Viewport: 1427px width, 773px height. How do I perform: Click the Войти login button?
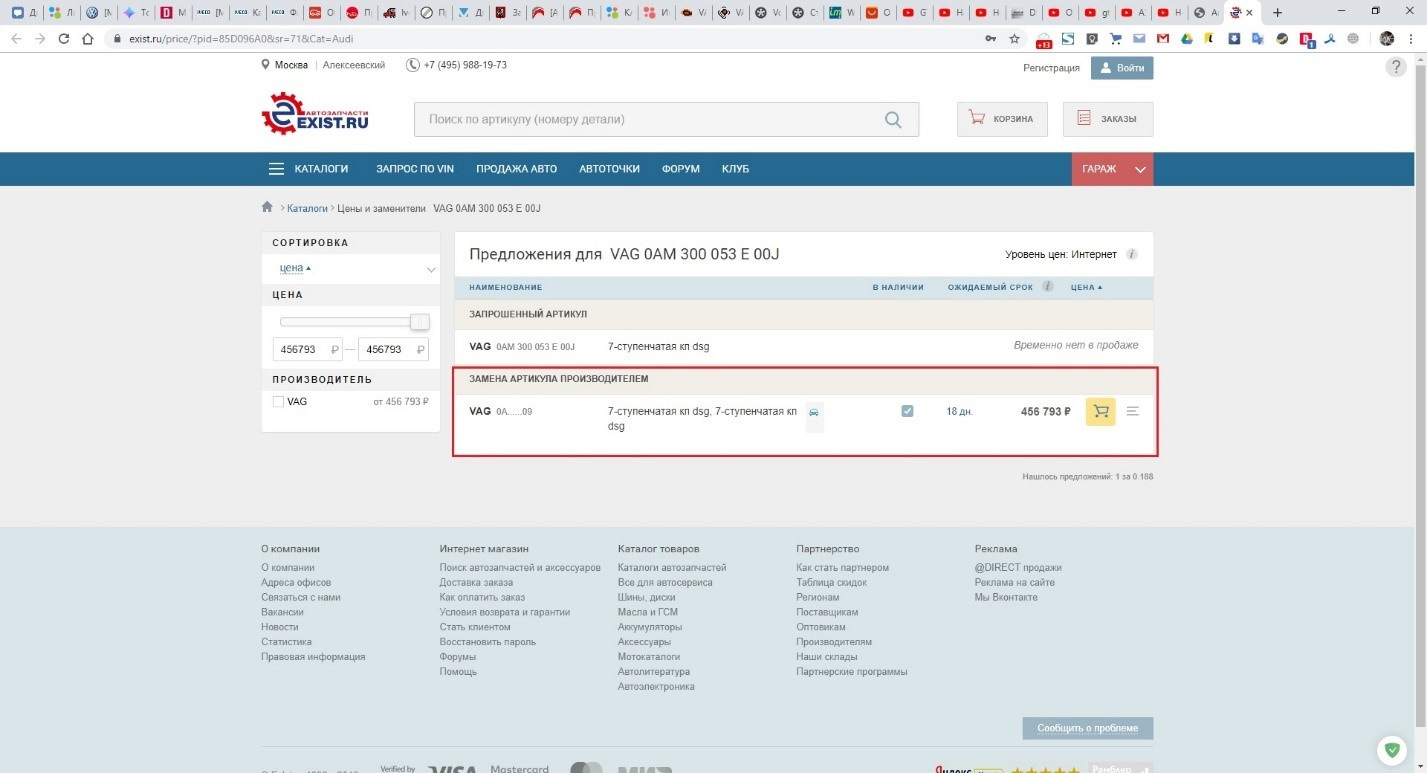tap(1122, 68)
